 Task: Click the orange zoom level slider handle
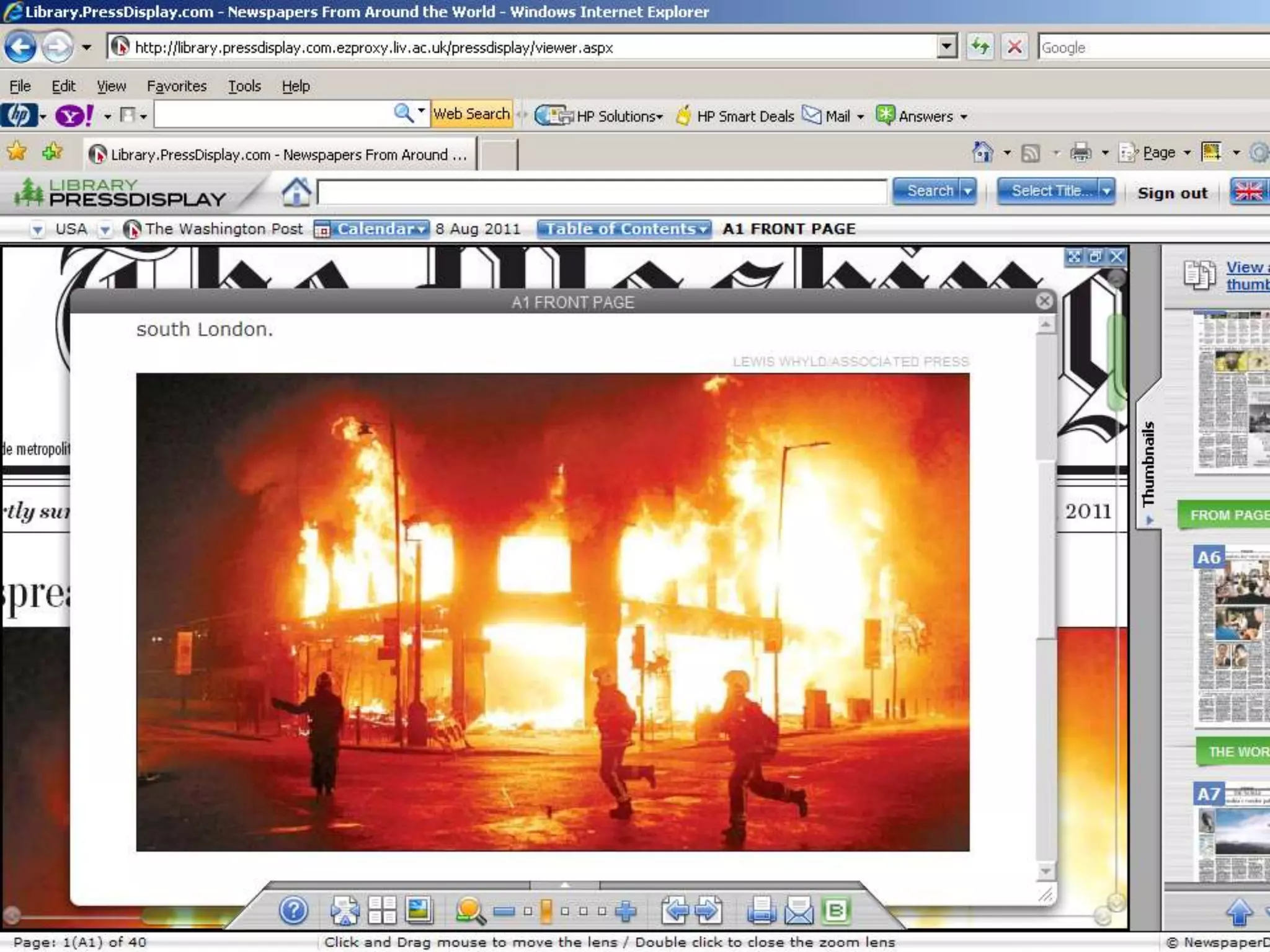pos(546,911)
